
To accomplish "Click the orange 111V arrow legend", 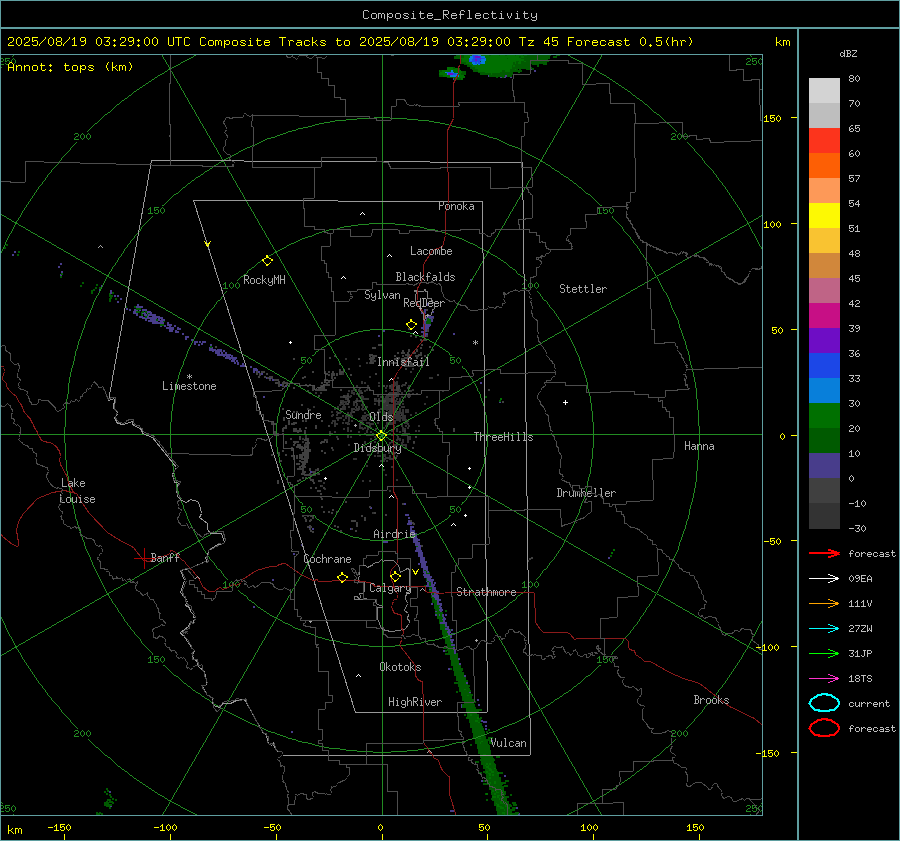I will [824, 604].
